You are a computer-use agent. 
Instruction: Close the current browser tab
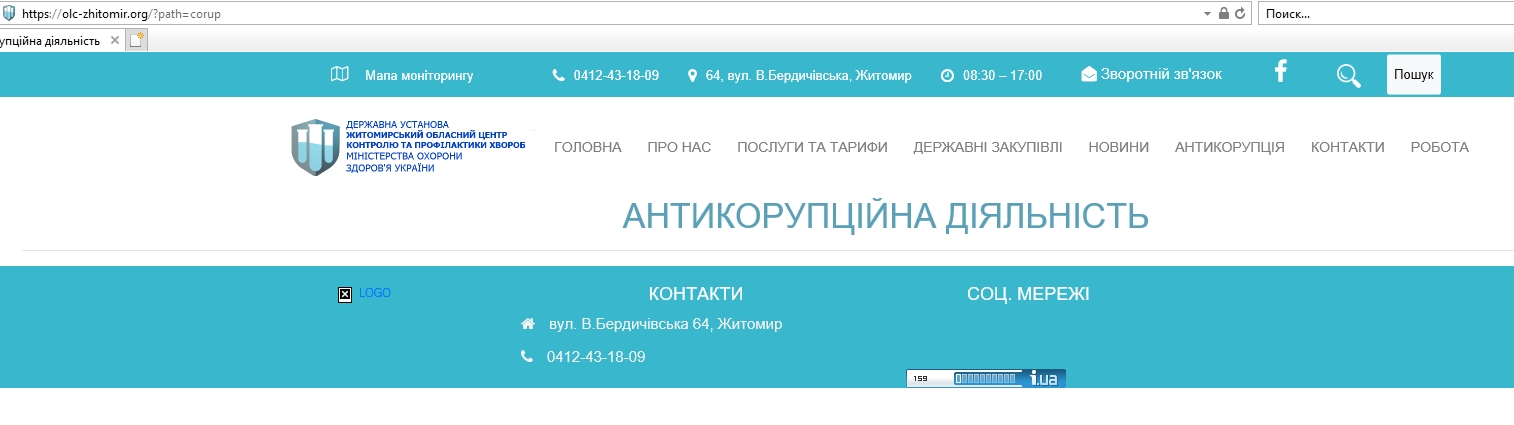click(x=115, y=41)
